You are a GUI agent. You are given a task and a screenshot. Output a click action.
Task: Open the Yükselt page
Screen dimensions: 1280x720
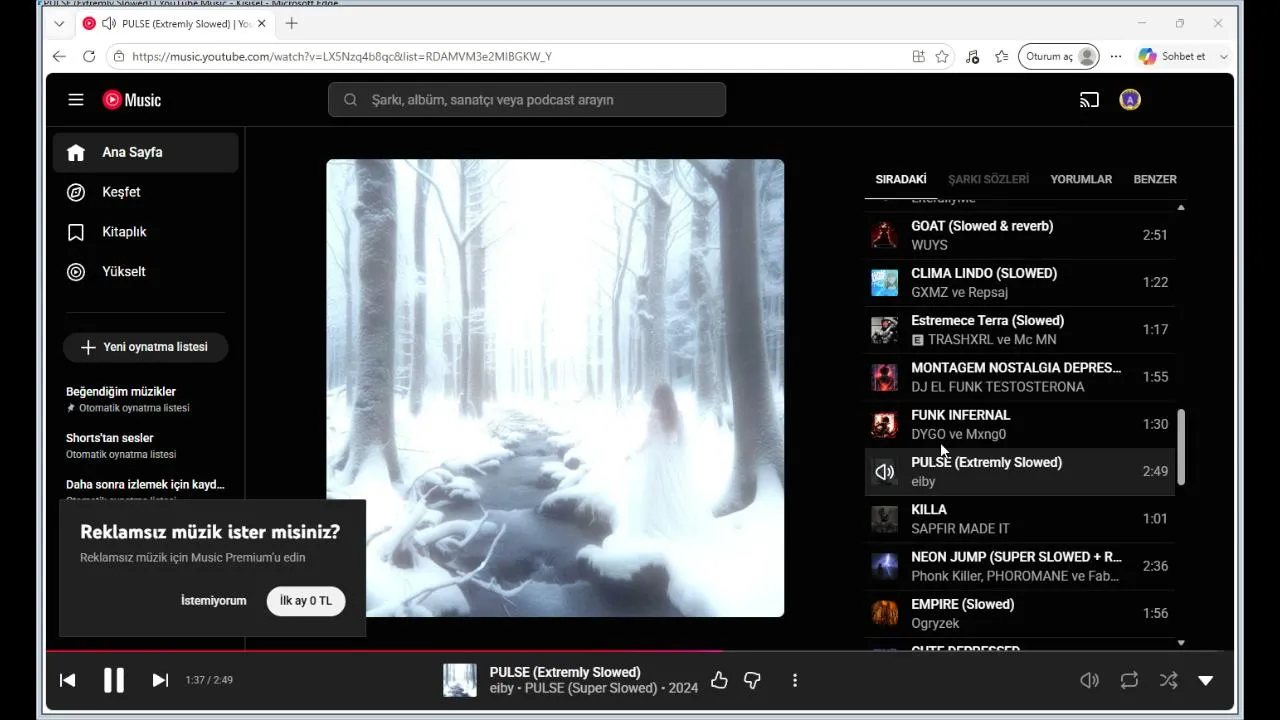[146, 272]
